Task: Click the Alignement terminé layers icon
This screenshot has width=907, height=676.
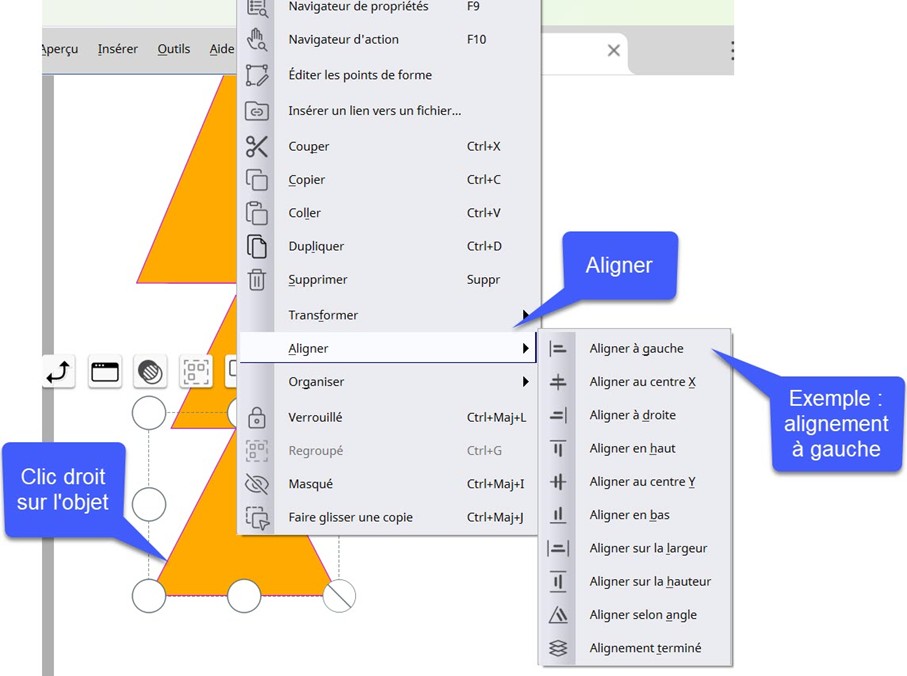Action: 558,648
